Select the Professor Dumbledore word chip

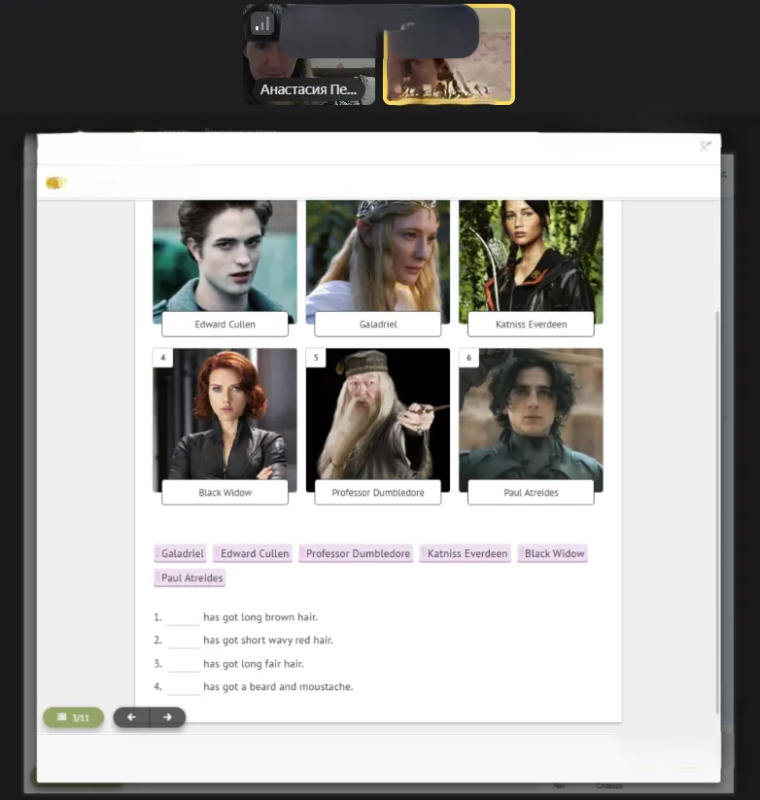click(x=356, y=554)
